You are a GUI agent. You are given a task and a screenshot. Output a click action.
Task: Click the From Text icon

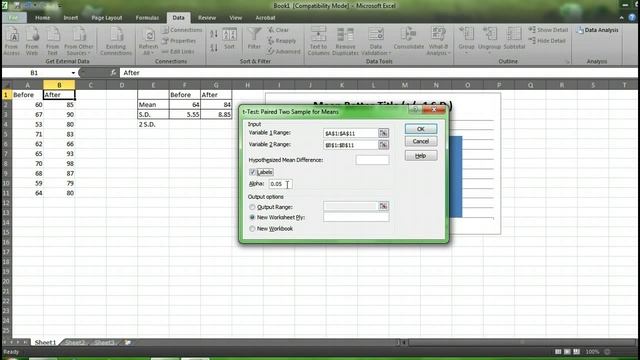(x=52, y=41)
